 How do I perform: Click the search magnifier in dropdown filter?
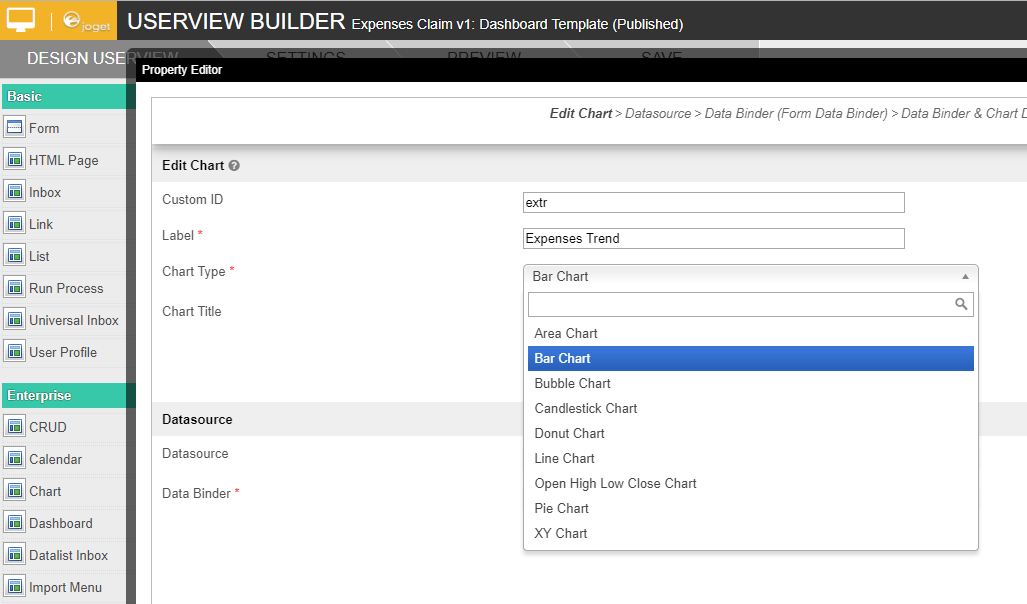961,304
